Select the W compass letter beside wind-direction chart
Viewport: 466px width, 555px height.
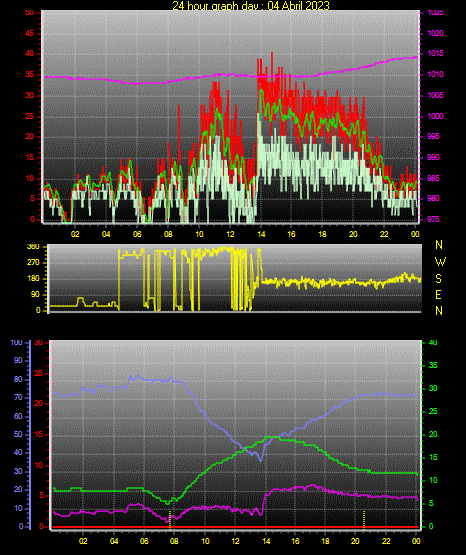click(x=440, y=262)
